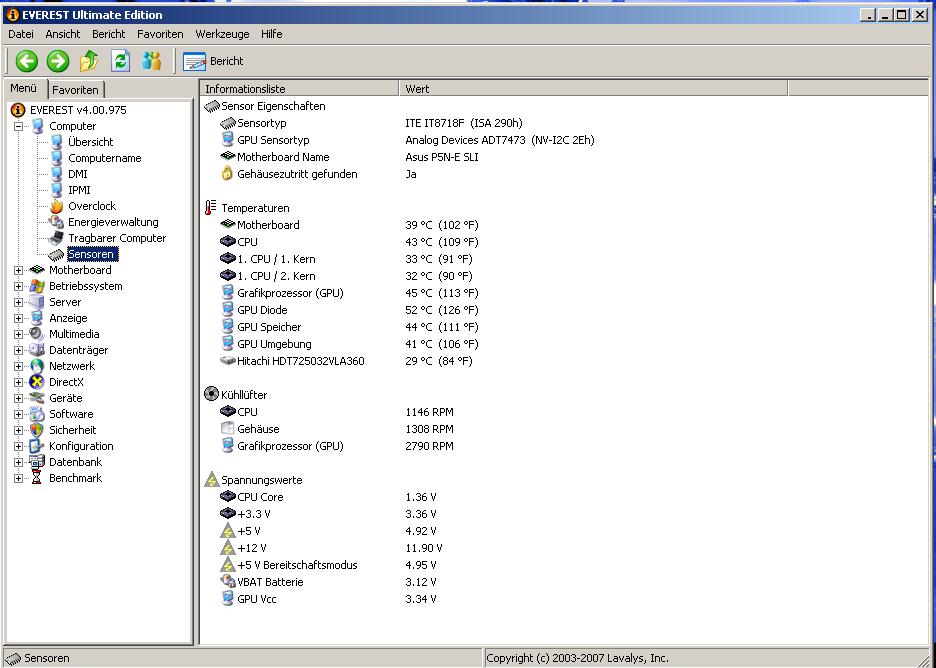Screen dimensions: 936x668
Task: Click the DirectX icon in the tree
Action: pos(36,382)
